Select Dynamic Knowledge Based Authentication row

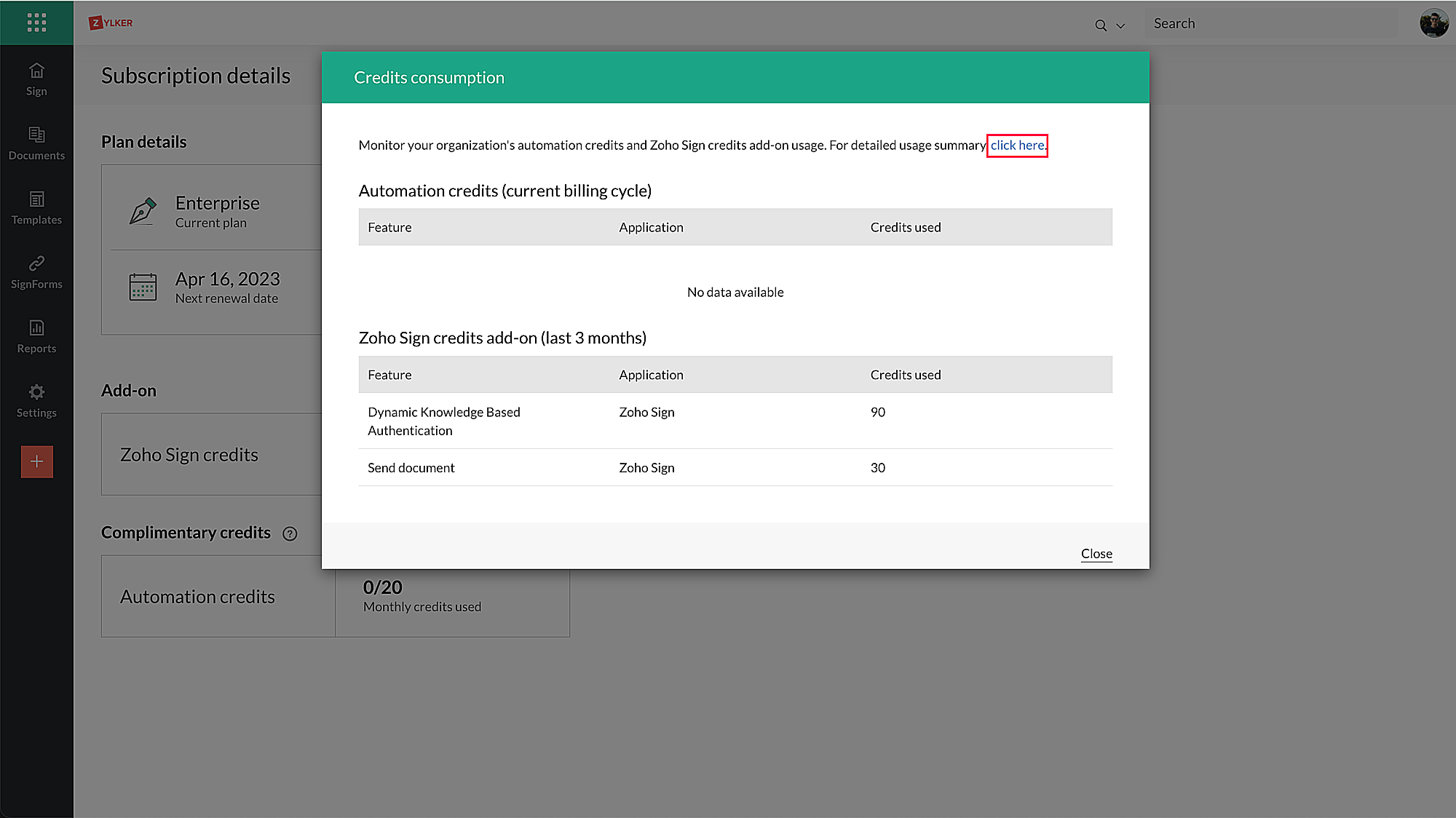click(x=443, y=421)
